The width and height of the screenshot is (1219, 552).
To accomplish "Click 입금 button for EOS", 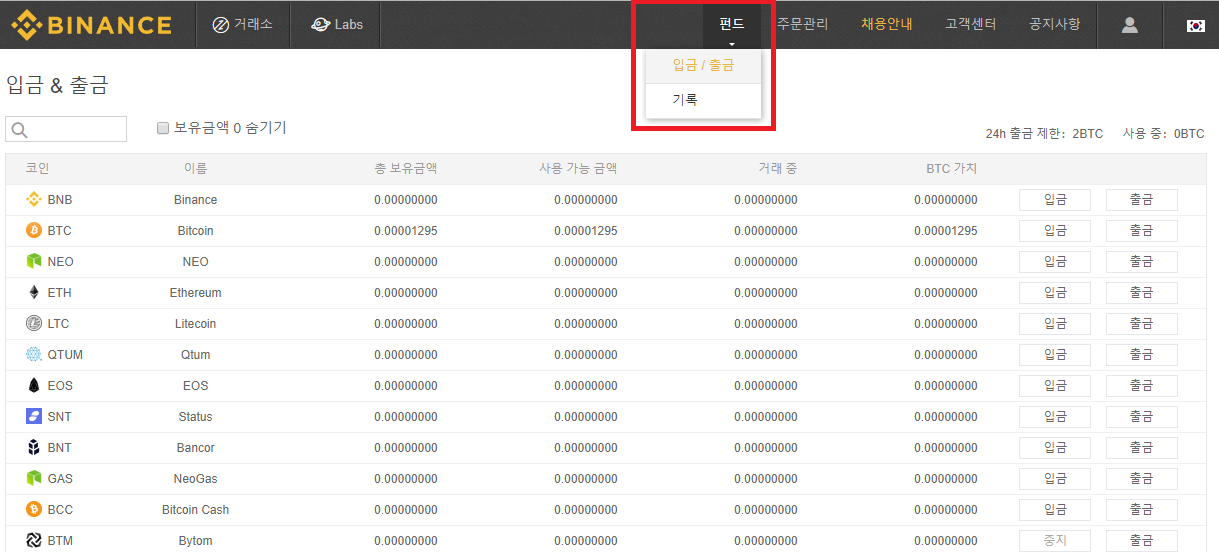I will (1055, 386).
